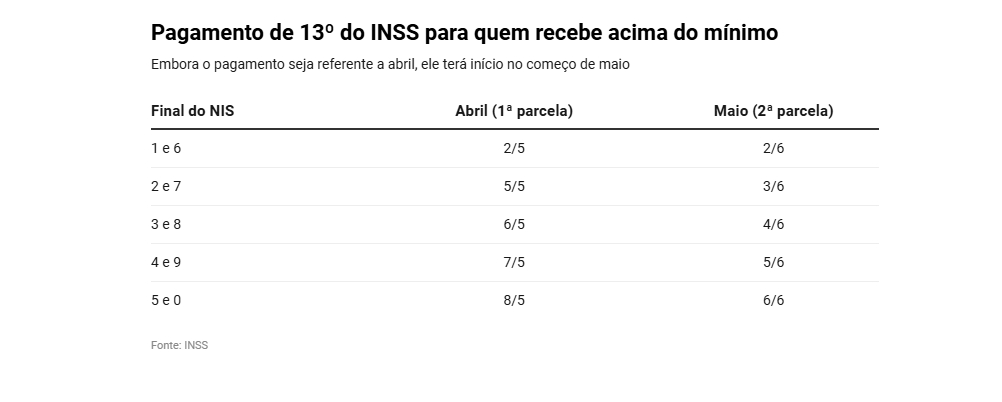The height and width of the screenshot is (402, 1002).
Task: Select the '1 e 6' row label
Action: [x=166, y=149]
